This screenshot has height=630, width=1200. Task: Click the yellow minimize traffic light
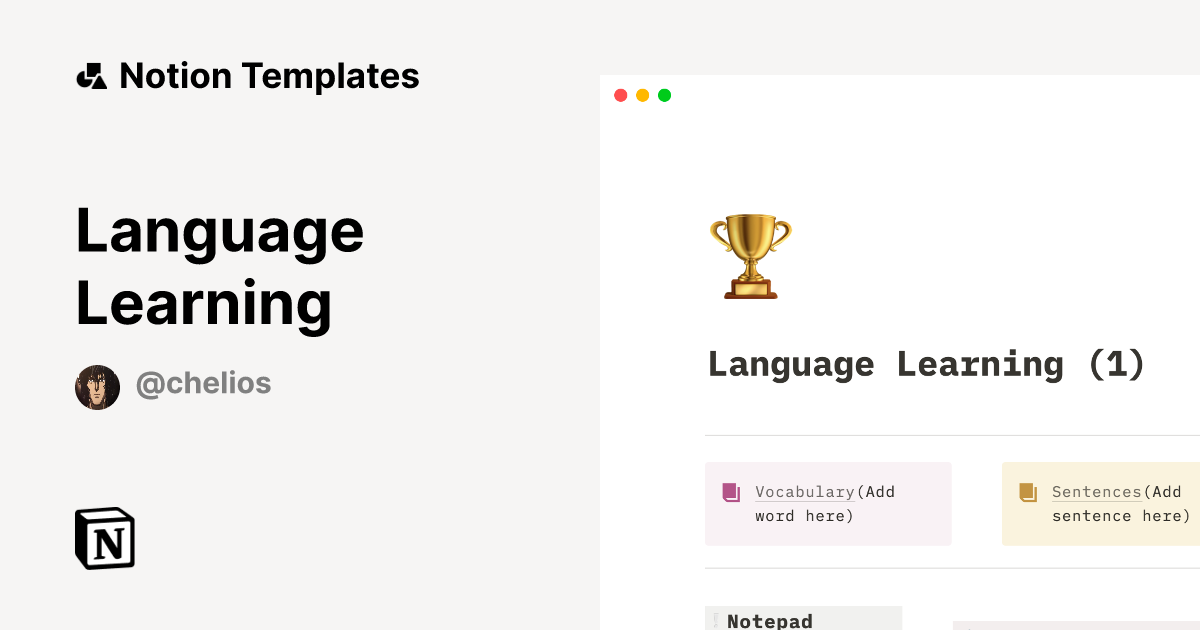click(x=642, y=95)
